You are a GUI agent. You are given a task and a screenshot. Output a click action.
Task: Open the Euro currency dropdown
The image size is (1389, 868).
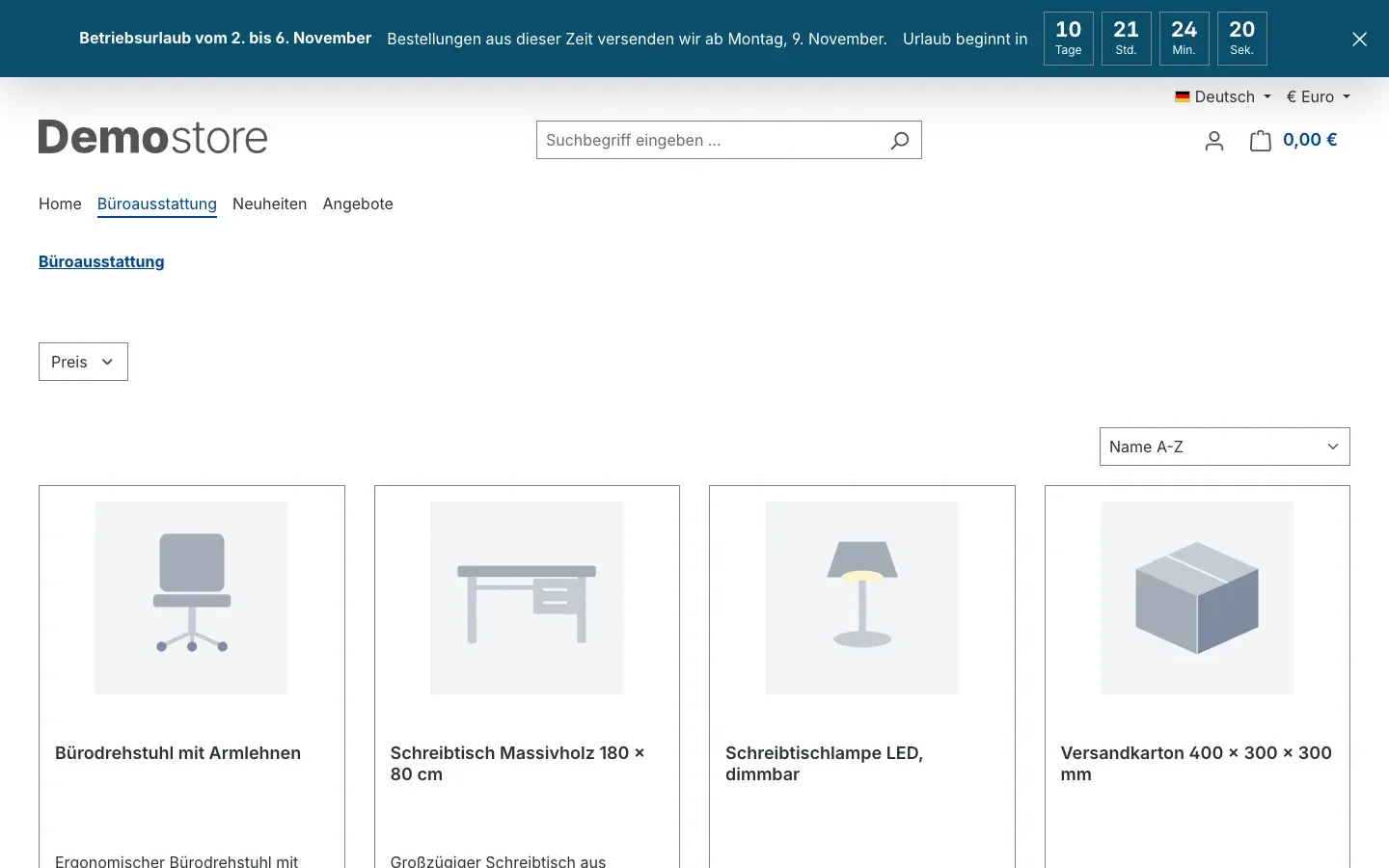click(1319, 96)
